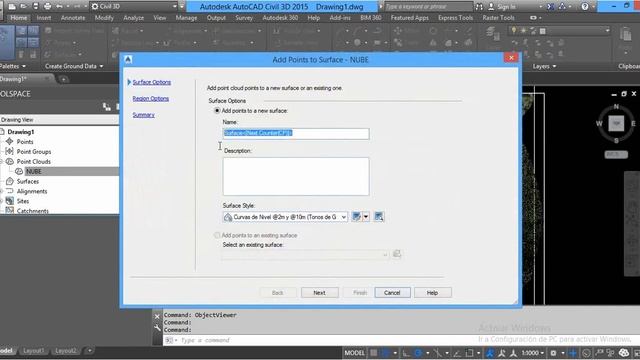Select Point Groups in the Toolspace tree
The width and height of the screenshot is (640, 360).
click(33, 151)
